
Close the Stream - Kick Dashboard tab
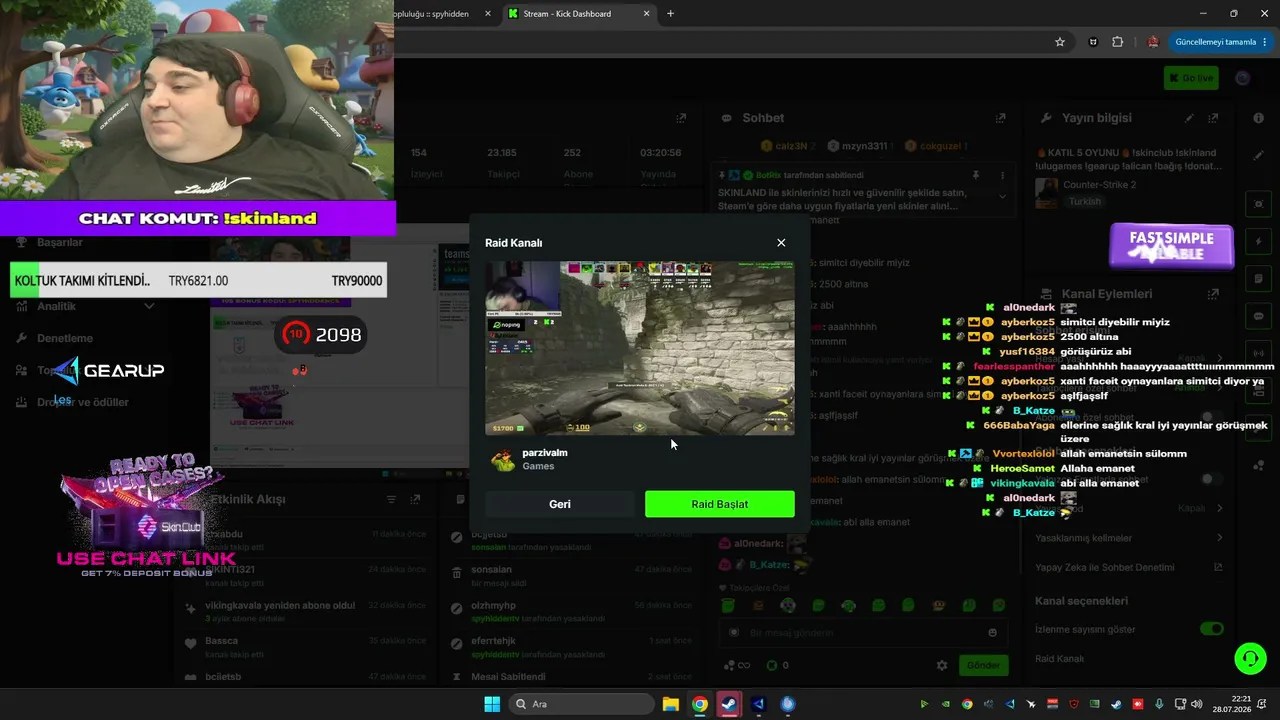pyautogui.click(x=647, y=14)
